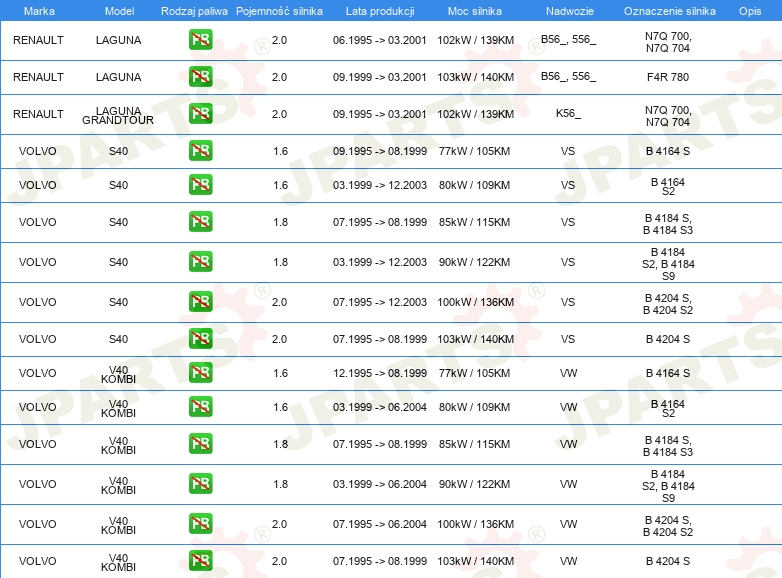Click the Rodzaj paliwa column header
782x578 pixels.
(194, 11)
